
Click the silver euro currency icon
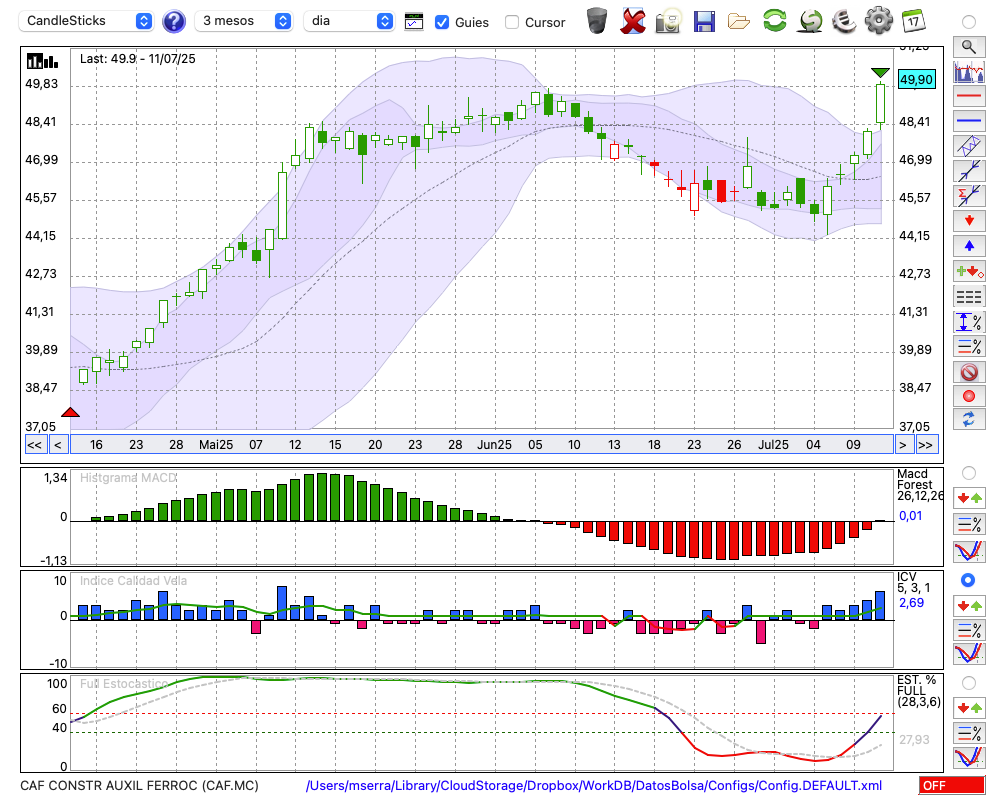(844, 21)
